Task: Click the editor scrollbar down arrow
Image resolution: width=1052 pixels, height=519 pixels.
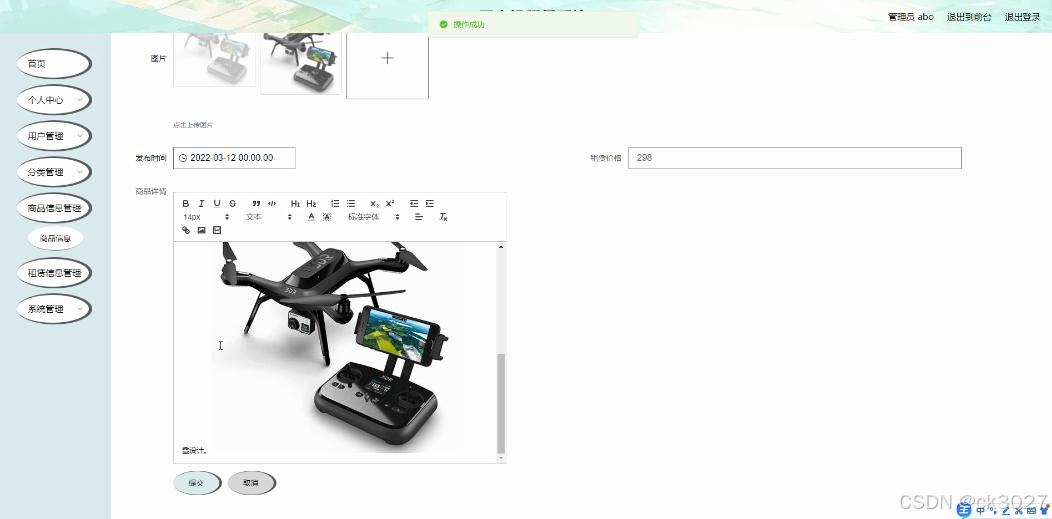Action: coord(501,458)
